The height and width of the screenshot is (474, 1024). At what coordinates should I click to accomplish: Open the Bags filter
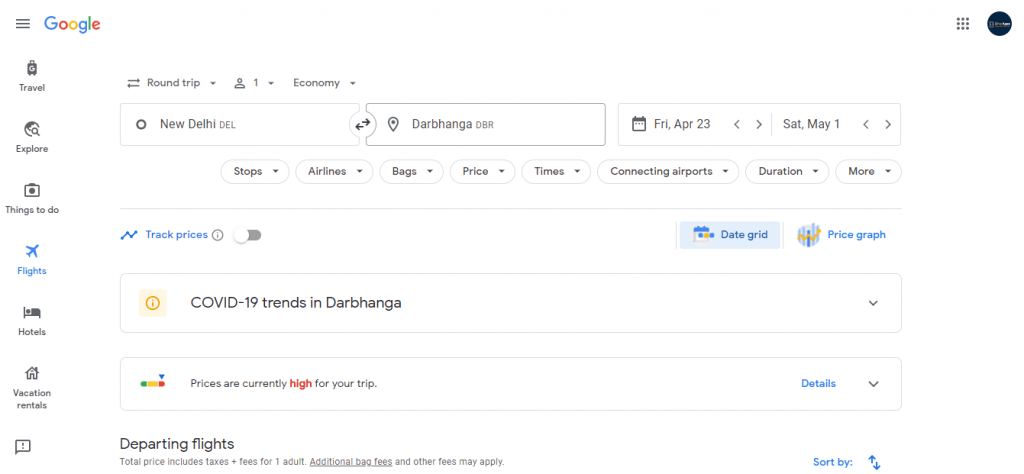click(411, 172)
